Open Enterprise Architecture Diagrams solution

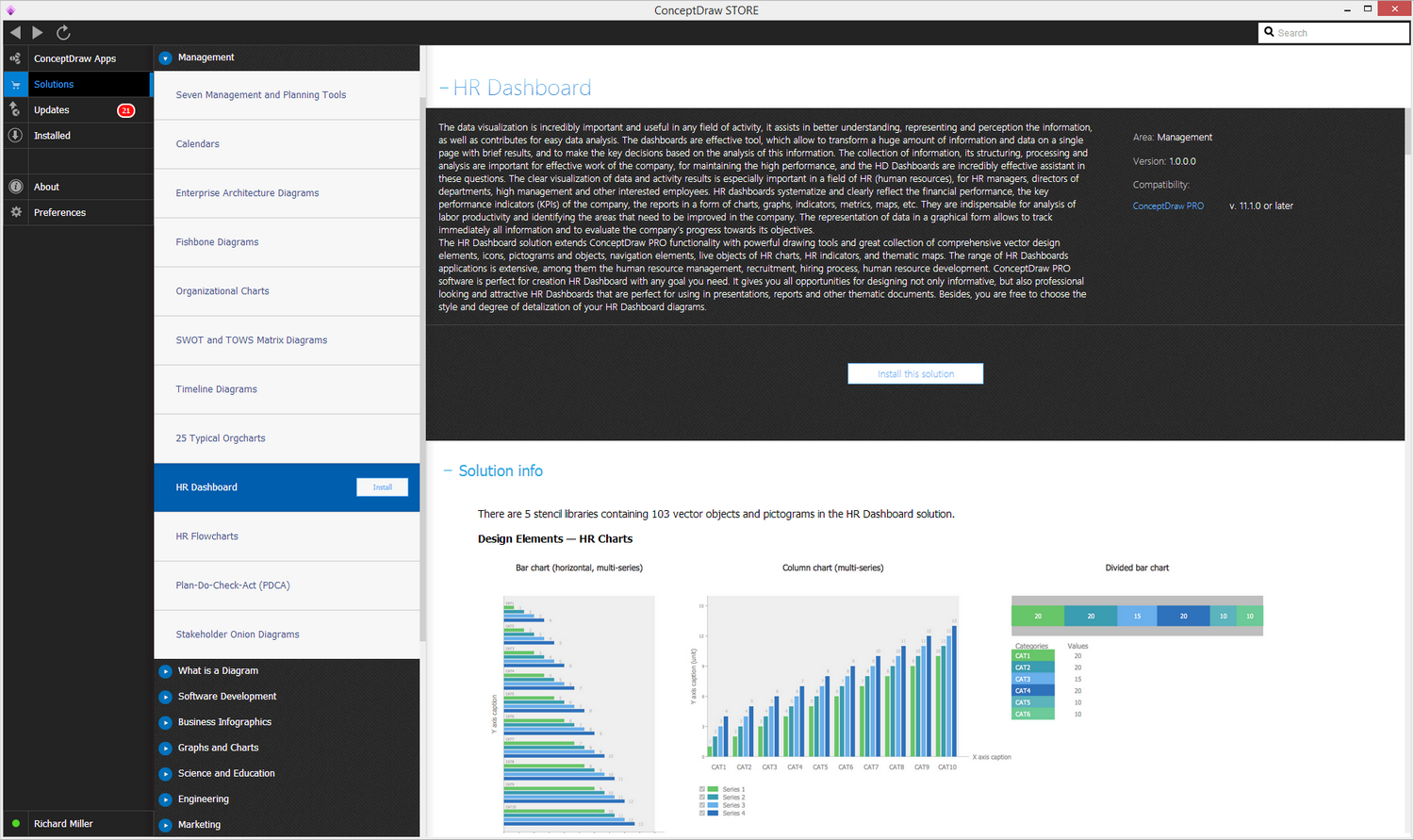click(287, 193)
